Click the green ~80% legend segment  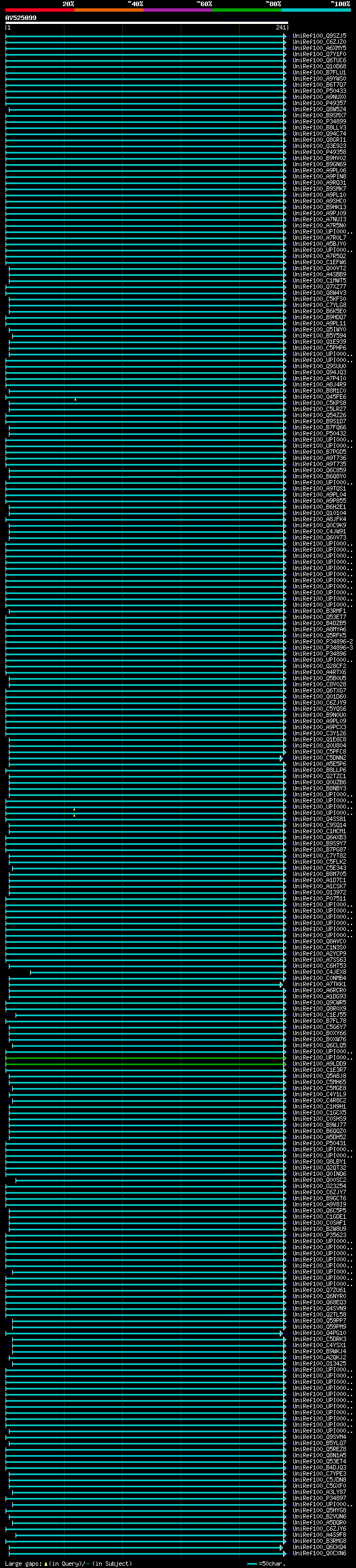[247, 11]
